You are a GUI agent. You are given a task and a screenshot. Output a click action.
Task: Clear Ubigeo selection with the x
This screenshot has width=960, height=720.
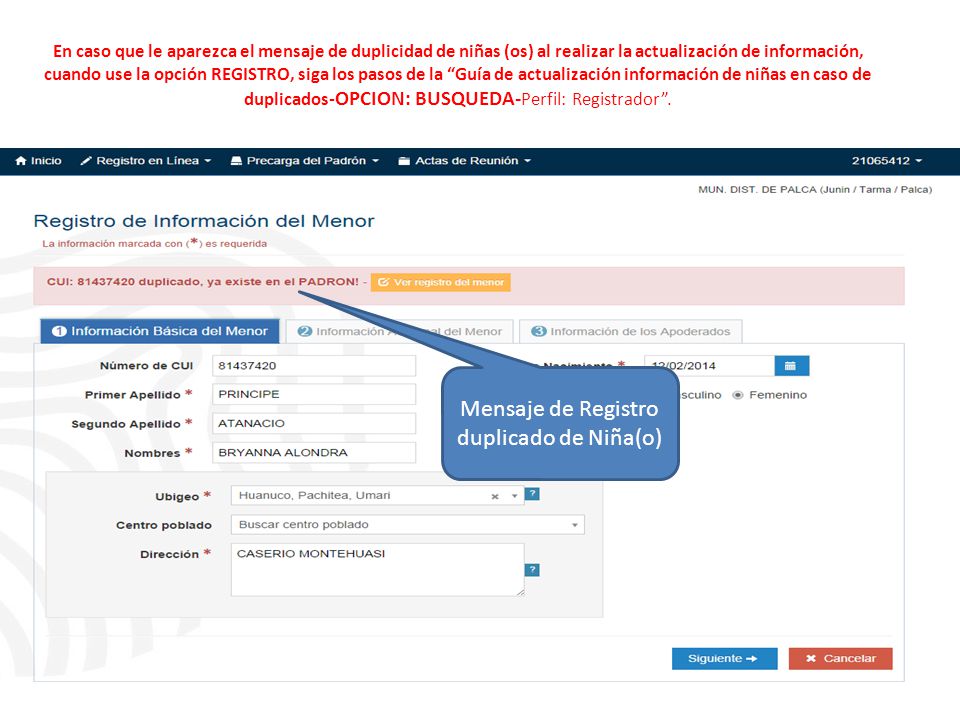point(495,497)
